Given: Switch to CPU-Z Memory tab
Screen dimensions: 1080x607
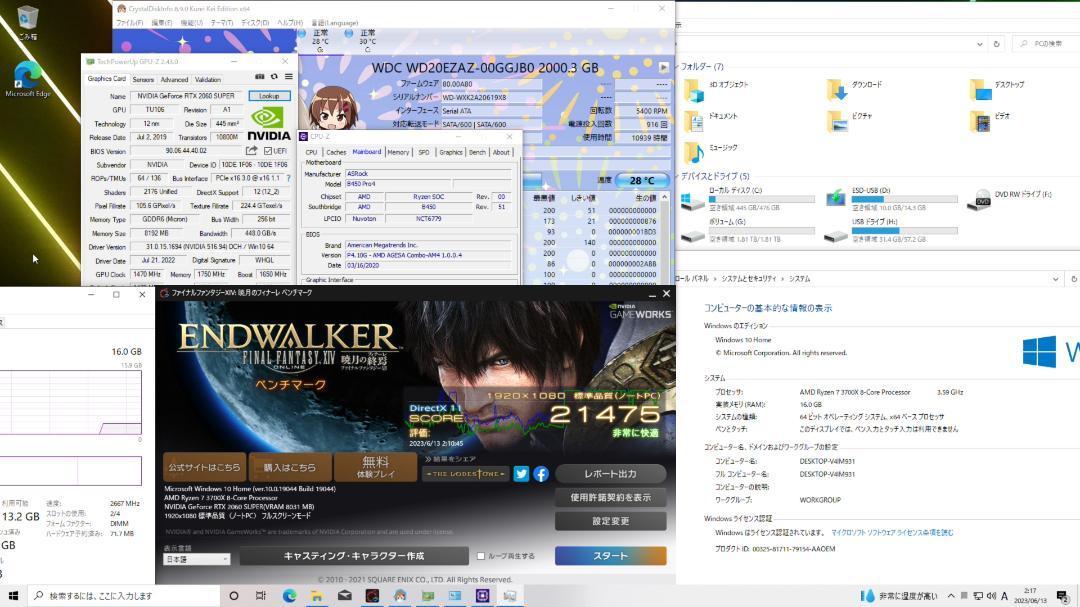Looking at the screenshot, I should 398,152.
